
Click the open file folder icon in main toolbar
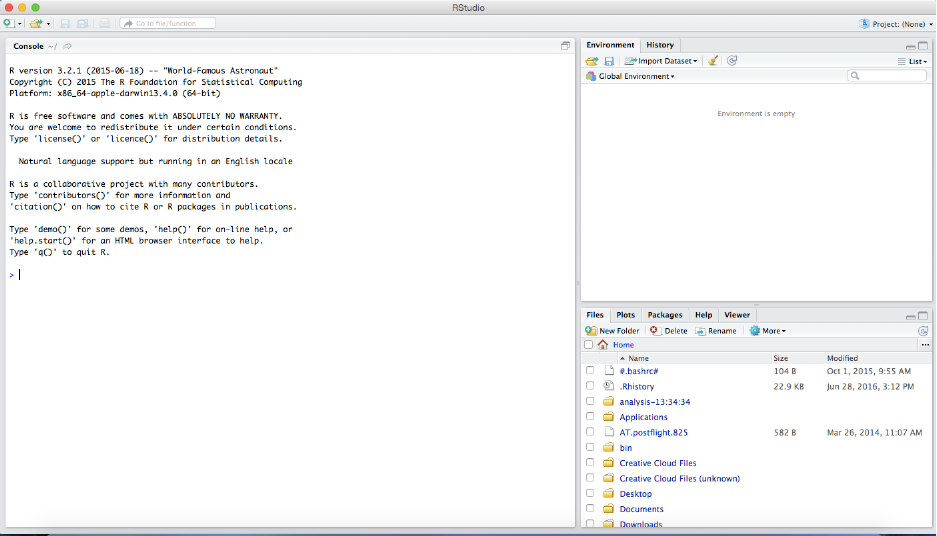pos(36,23)
